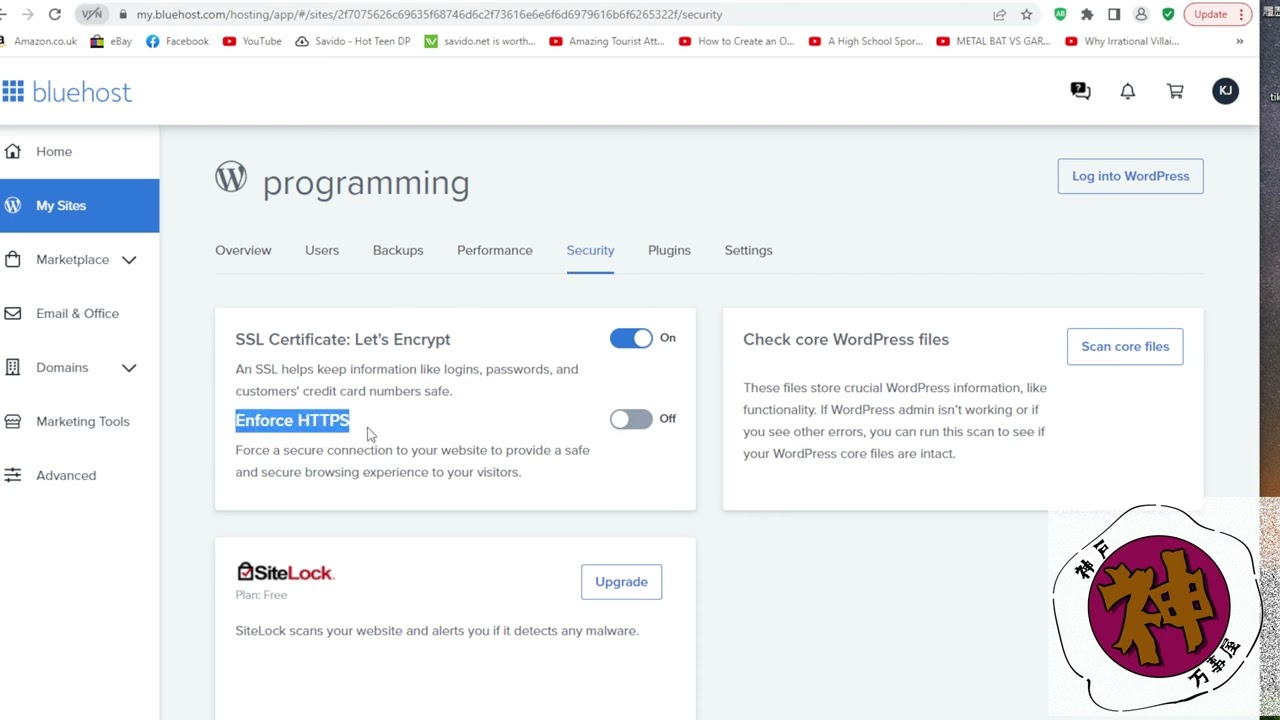The image size is (1280, 720).
Task: Open the site Settings tab
Action: (x=748, y=250)
